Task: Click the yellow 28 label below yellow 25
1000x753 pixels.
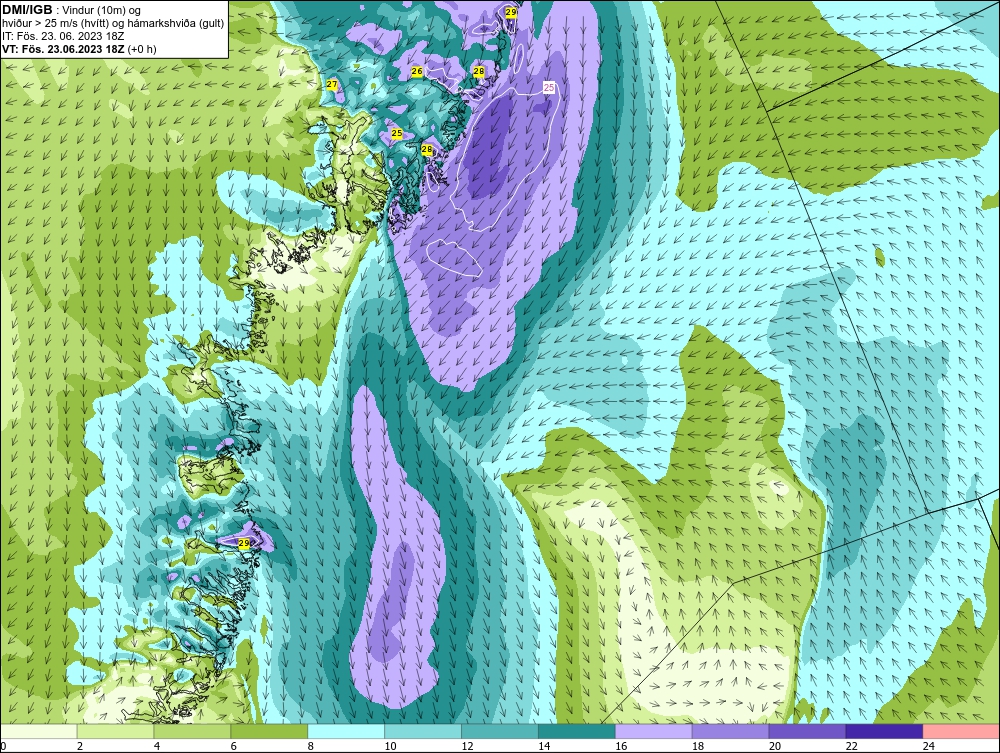Action: (x=427, y=150)
